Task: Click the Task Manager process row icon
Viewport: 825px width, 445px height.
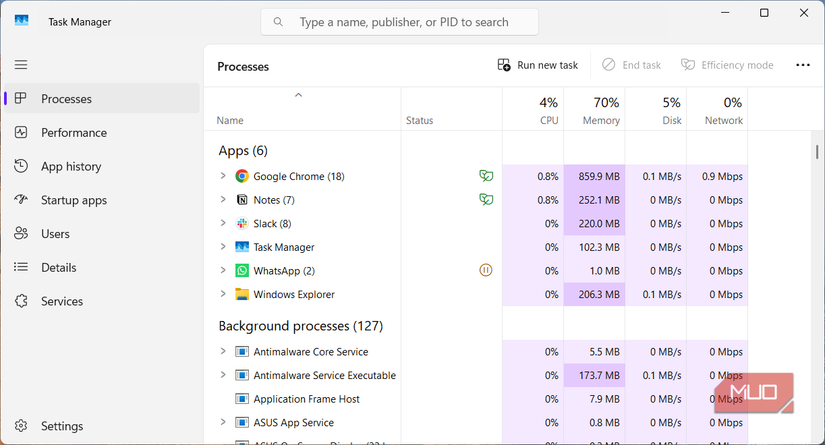Action: pos(242,247)
